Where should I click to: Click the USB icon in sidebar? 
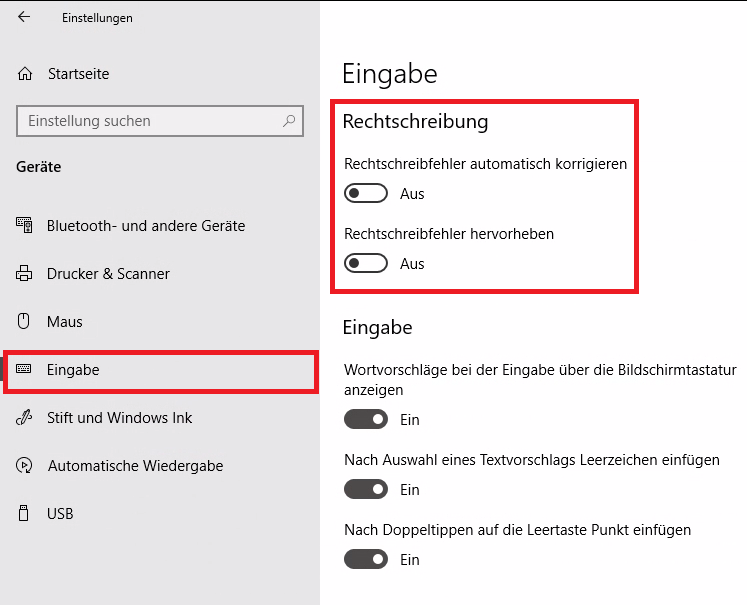point(25,514)
